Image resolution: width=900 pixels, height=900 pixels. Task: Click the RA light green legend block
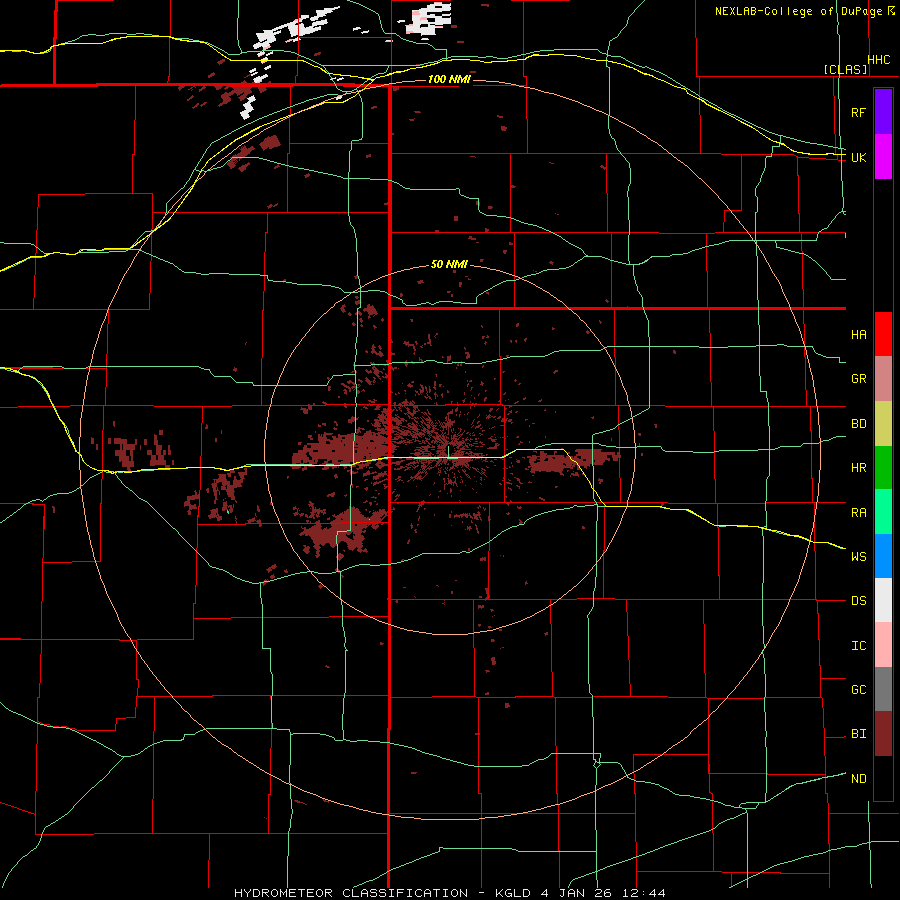tap(883, 512)
